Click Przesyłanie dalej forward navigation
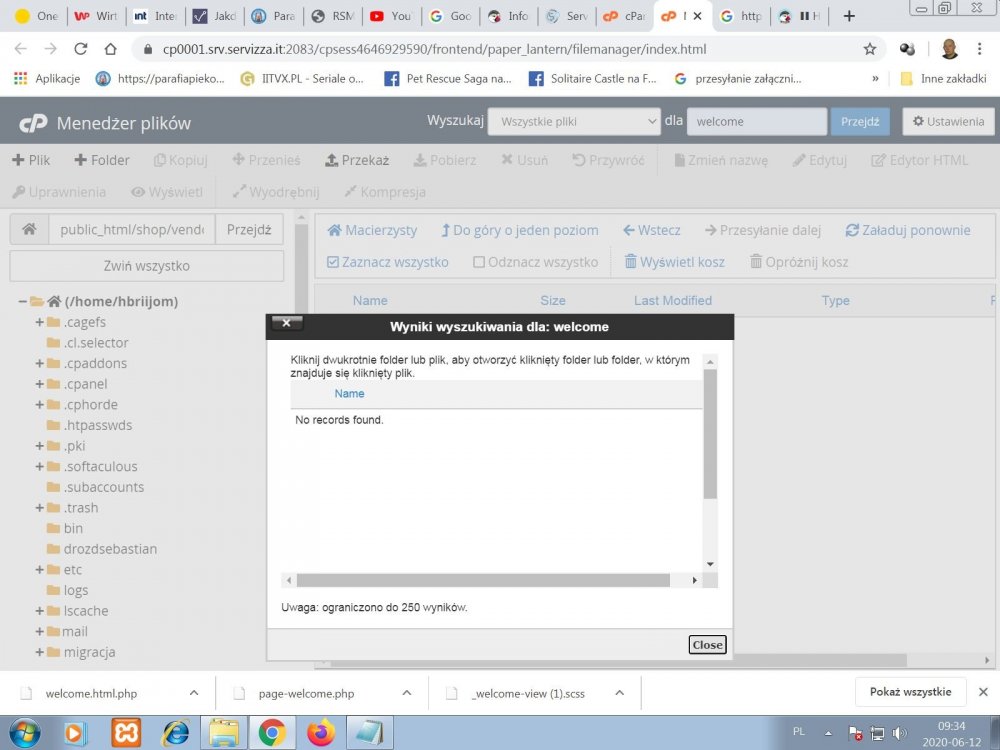Screen dimensions: 1000x750 coord(763,230)
